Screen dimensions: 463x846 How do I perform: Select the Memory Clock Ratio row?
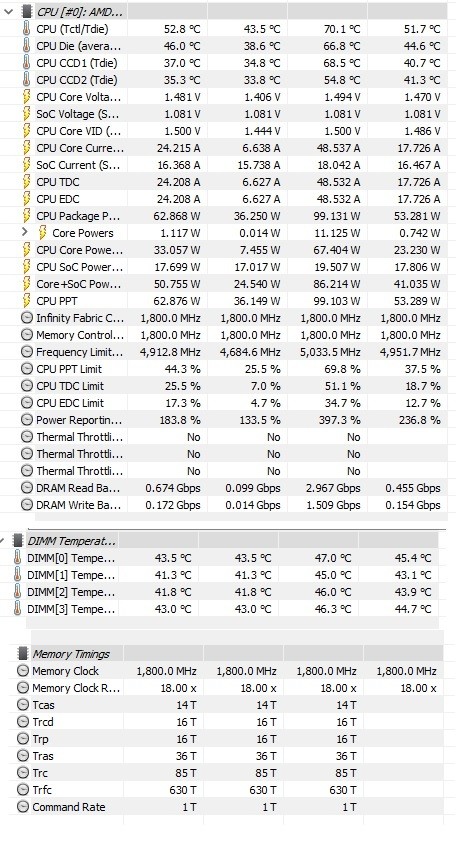coord(229,688)
